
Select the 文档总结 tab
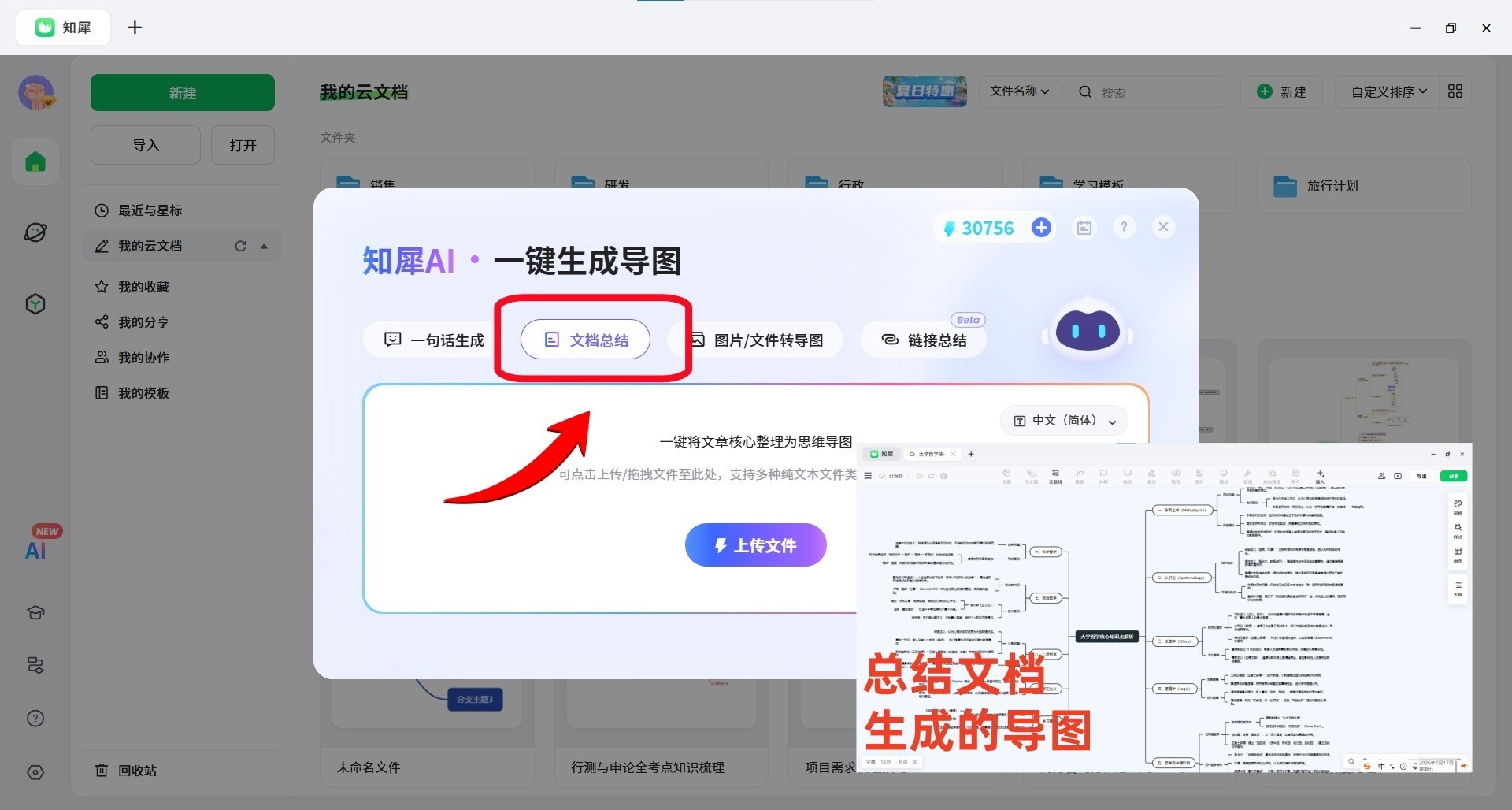[585, 340]
